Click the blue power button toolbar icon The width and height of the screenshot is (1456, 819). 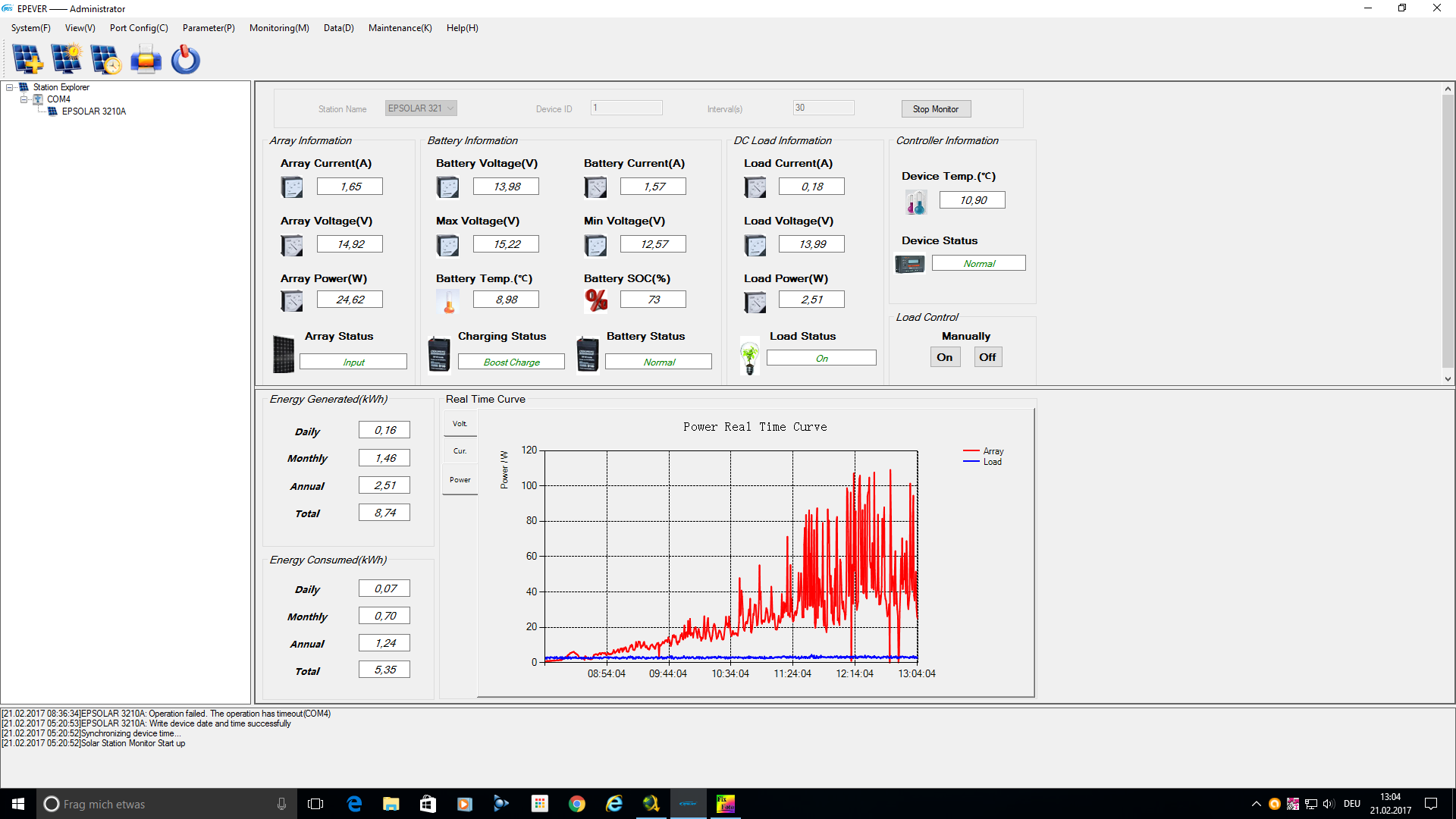tap(185, 59)
